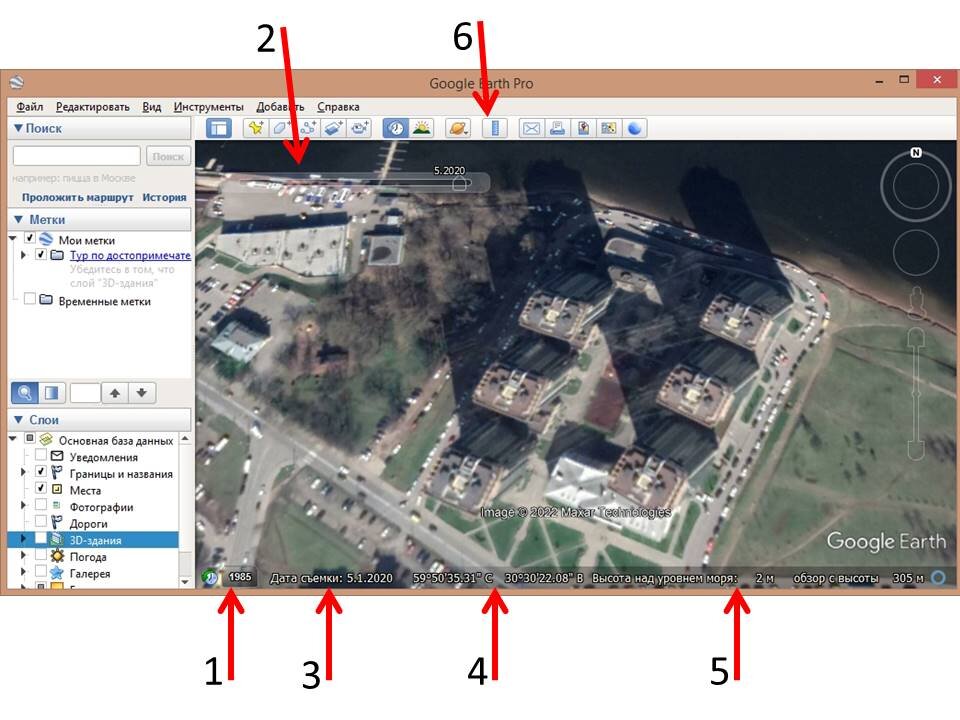This screenshot has width=960, height=720.
Task: Open the Редактировать menu
Action: coord(92,107)
